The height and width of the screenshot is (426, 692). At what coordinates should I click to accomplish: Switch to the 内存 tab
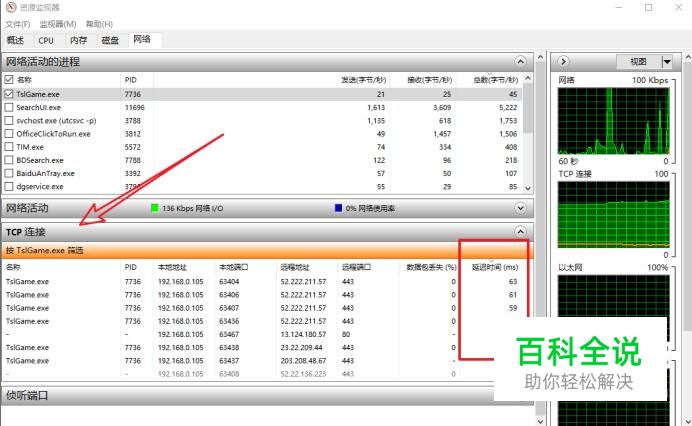coord(78,40)
